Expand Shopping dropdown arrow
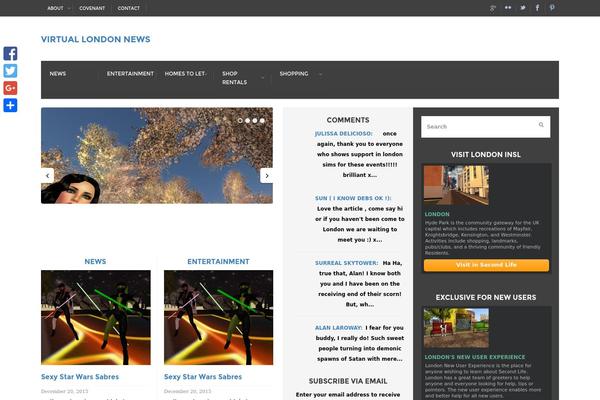Viewport: 600px width, 400px height. point(321,74)
